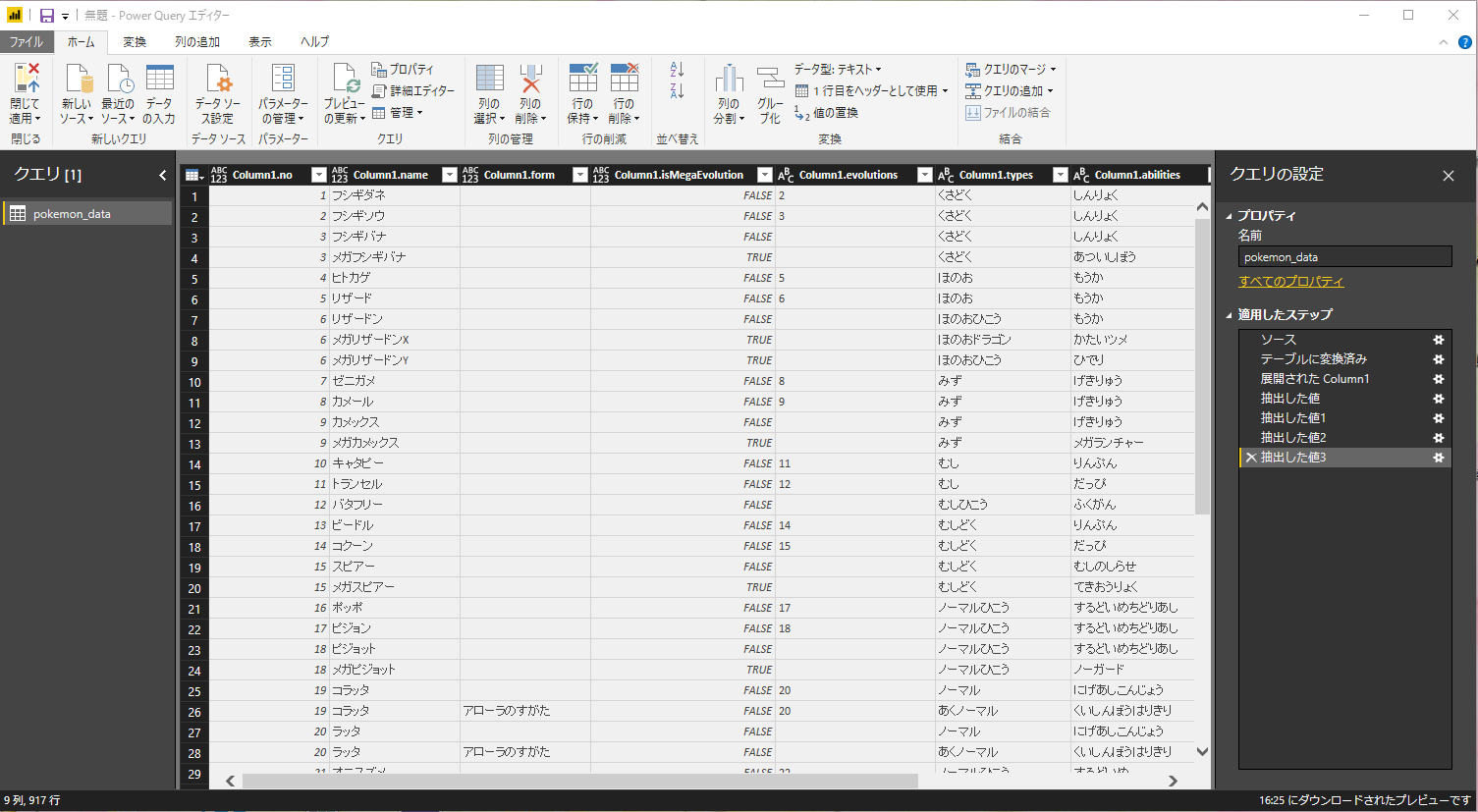
Task: Open Column1.isMegaEvolution filter dropdown
Action: click(x=765, y=175)
